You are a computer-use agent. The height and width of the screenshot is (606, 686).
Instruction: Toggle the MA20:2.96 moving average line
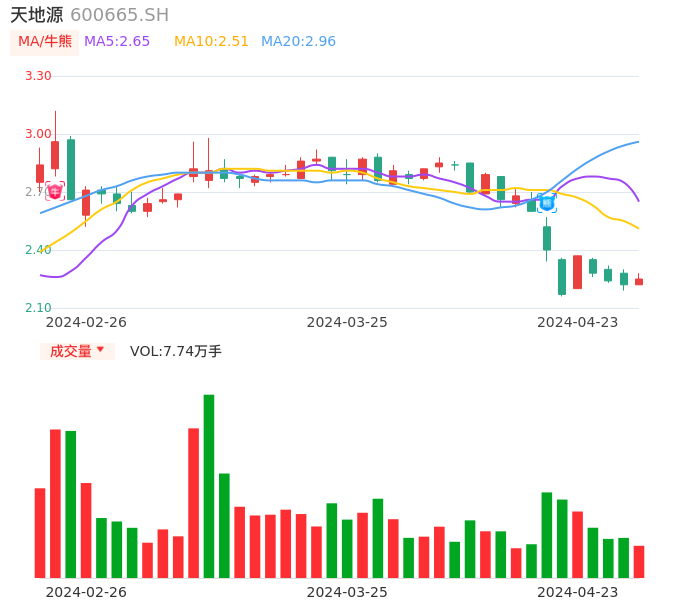coord(298,42)
